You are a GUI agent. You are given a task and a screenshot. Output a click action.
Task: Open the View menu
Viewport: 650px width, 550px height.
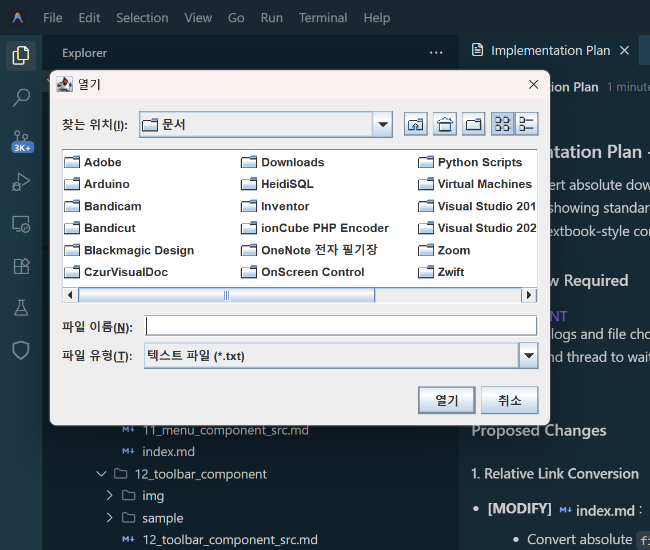pyautogui.click(x=198, y=18)
